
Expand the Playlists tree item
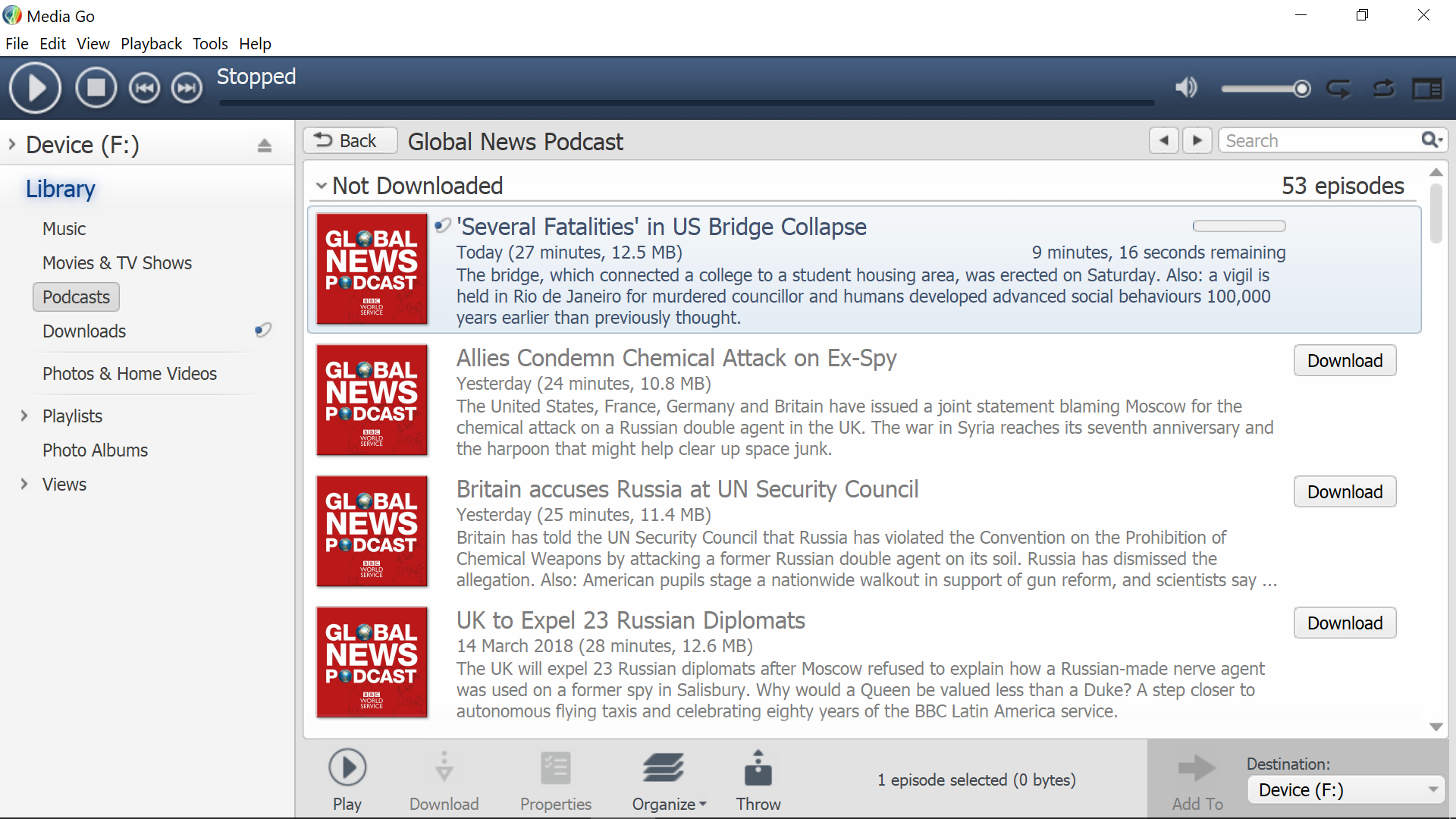click(x=24, y=416)
